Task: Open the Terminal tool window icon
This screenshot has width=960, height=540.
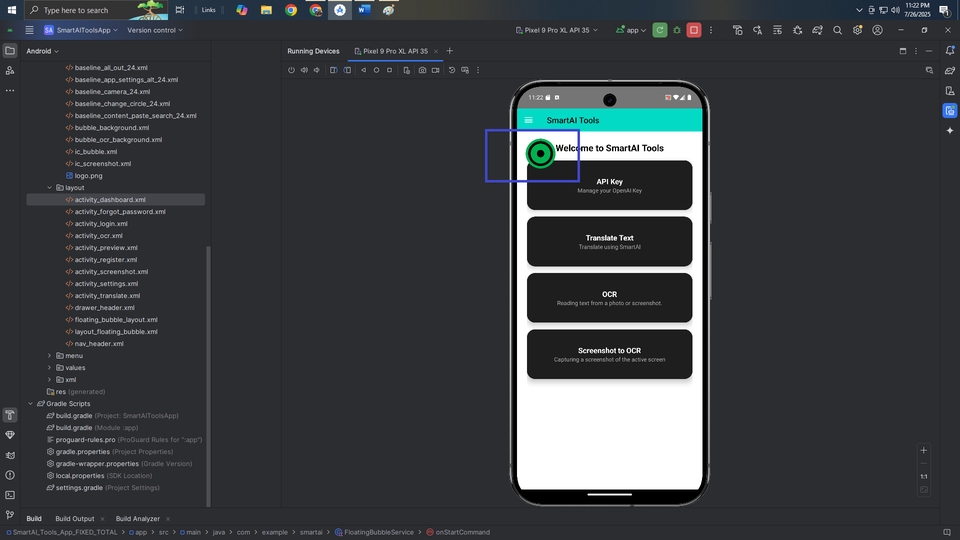Action: pyautogui.click(x=10, y=495)
